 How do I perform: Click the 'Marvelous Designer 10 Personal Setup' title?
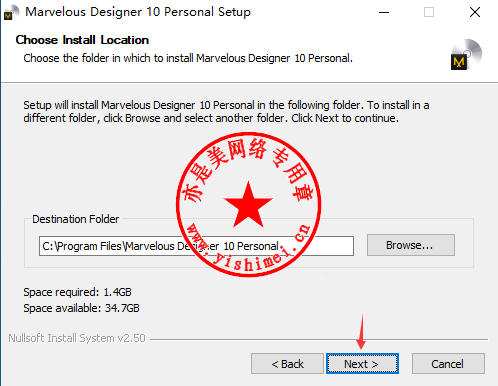(x=138, y=12)
